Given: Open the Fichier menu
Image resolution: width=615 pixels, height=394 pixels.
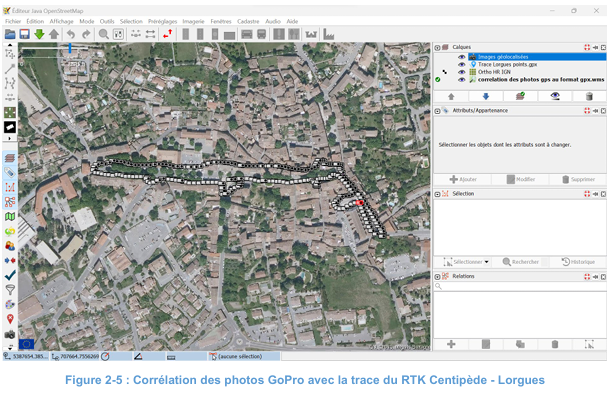Looking at the screenshot, I should click(13, 22).
